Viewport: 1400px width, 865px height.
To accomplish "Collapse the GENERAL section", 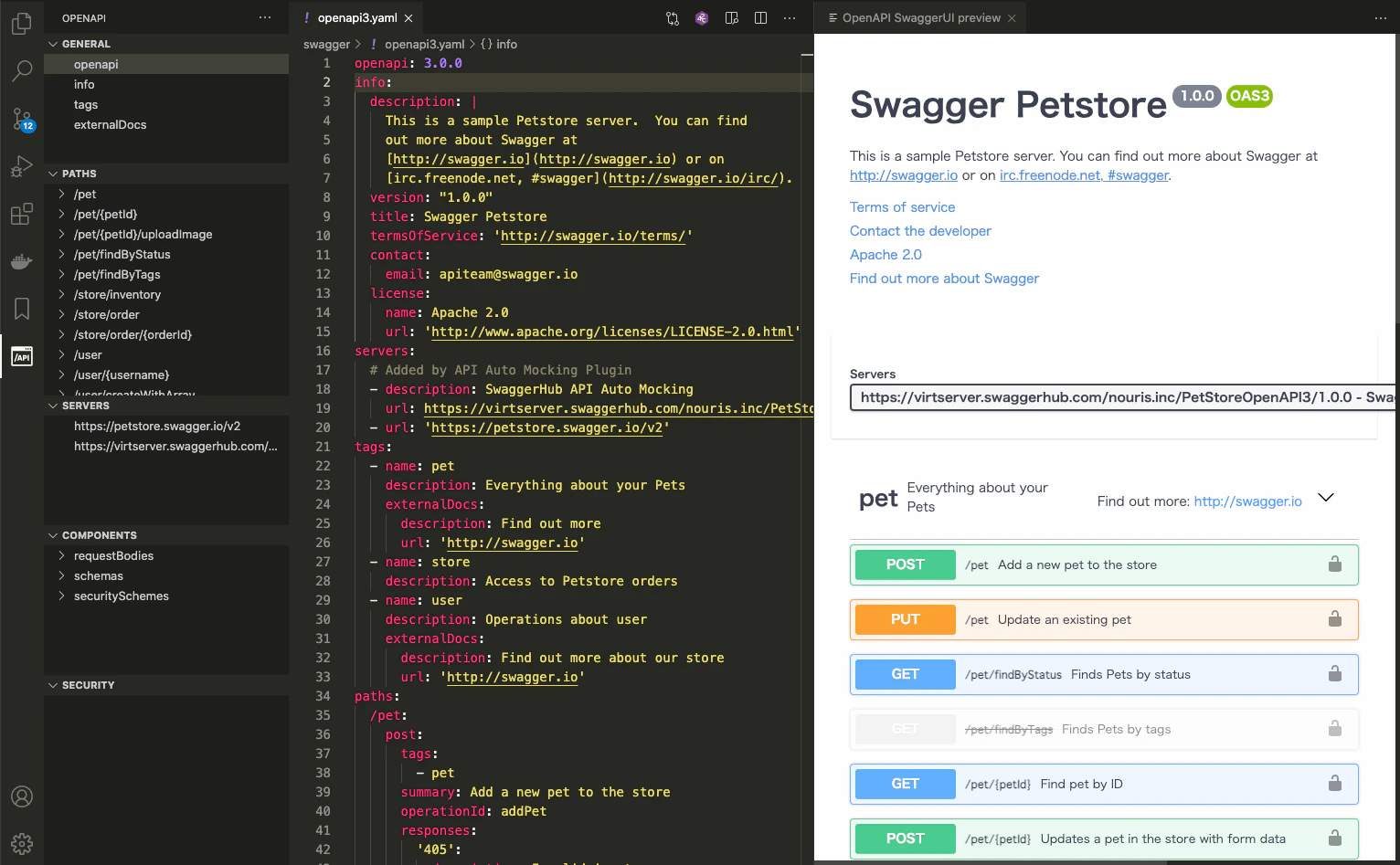I will 52,44.
